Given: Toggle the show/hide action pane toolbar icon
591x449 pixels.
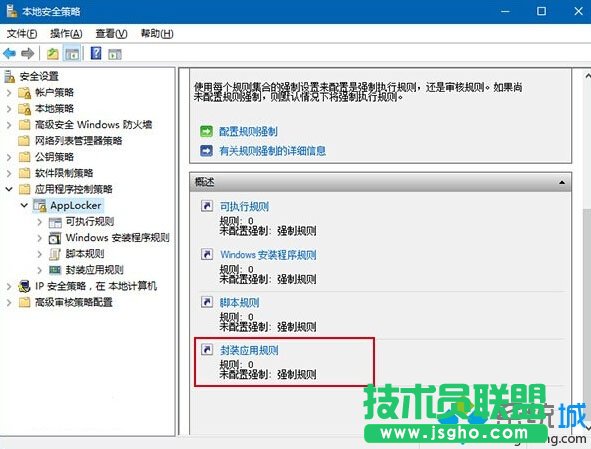Looking at the screenshot, I should point(115,54).
